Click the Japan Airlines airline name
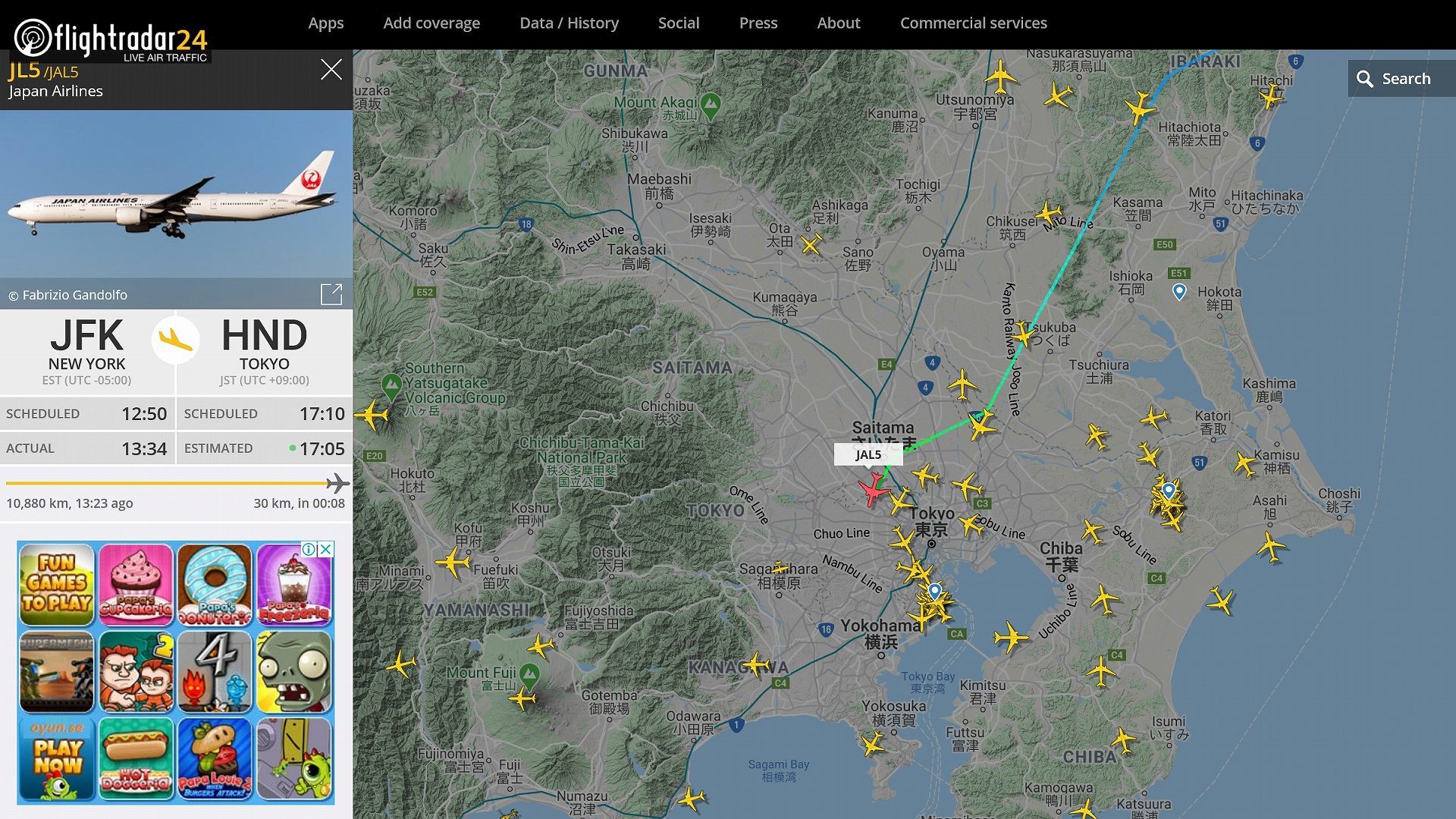The image size is (1456, 819). click(56, 91)
